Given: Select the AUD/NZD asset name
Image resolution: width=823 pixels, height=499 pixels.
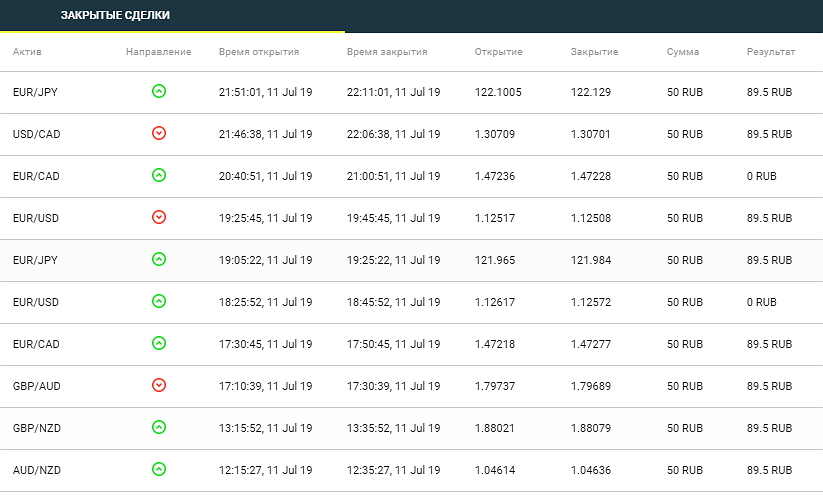Looking at the screenshot, I should point(37,470).
